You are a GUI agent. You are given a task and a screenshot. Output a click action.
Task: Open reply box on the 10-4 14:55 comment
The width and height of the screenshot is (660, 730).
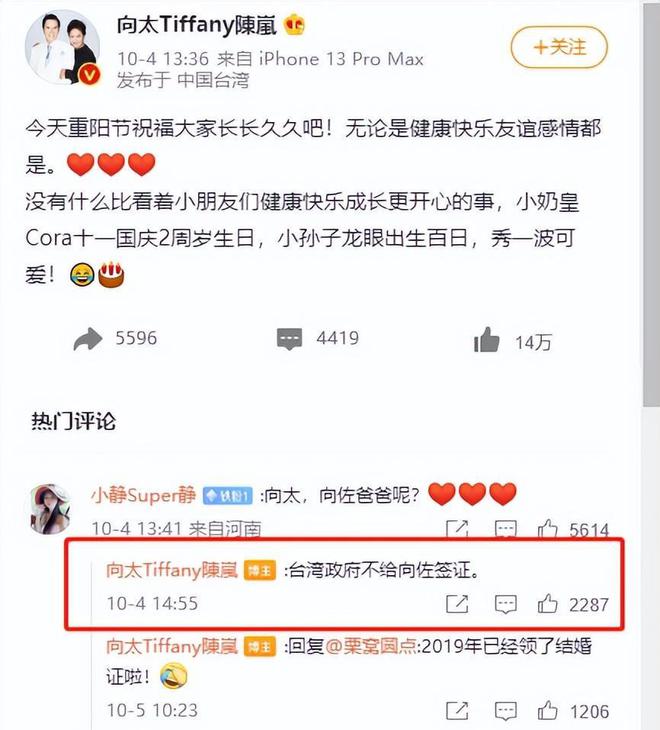[505, 604]
